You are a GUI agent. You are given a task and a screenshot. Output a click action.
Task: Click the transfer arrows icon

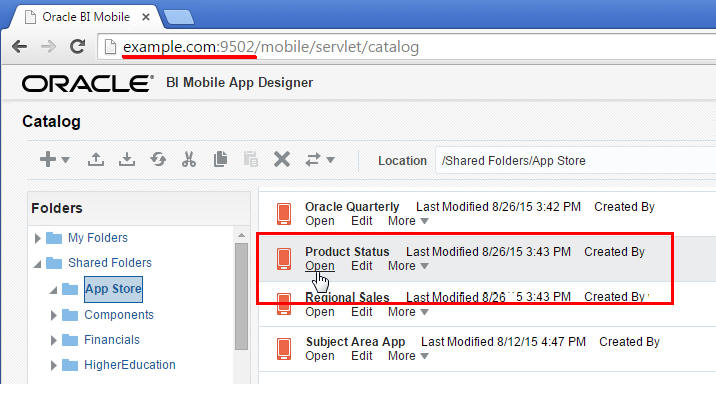coord(313,159)
